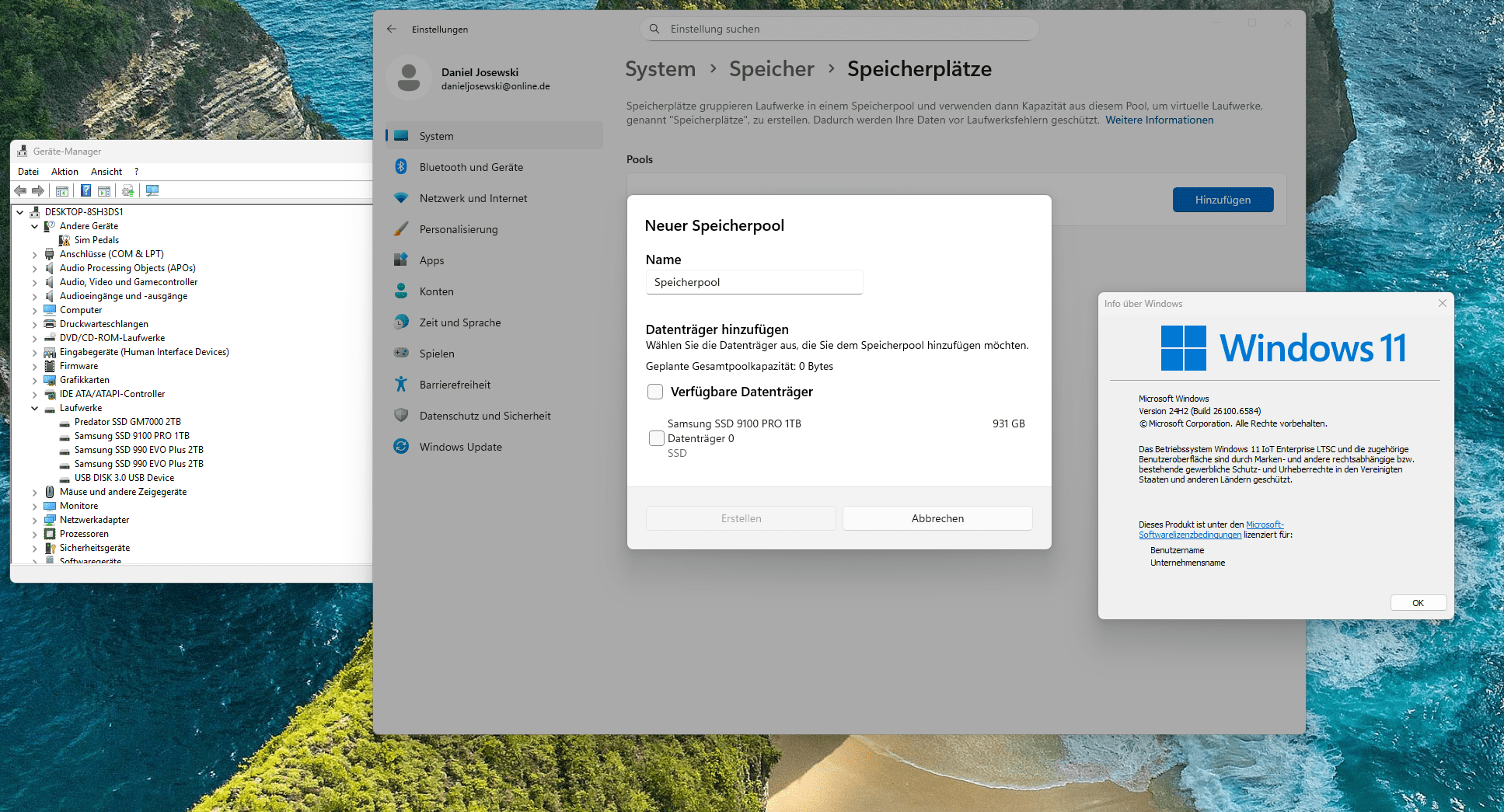
Task: Open the Aktion menu in Geräte-Manager
Action: tap(65, 172)
